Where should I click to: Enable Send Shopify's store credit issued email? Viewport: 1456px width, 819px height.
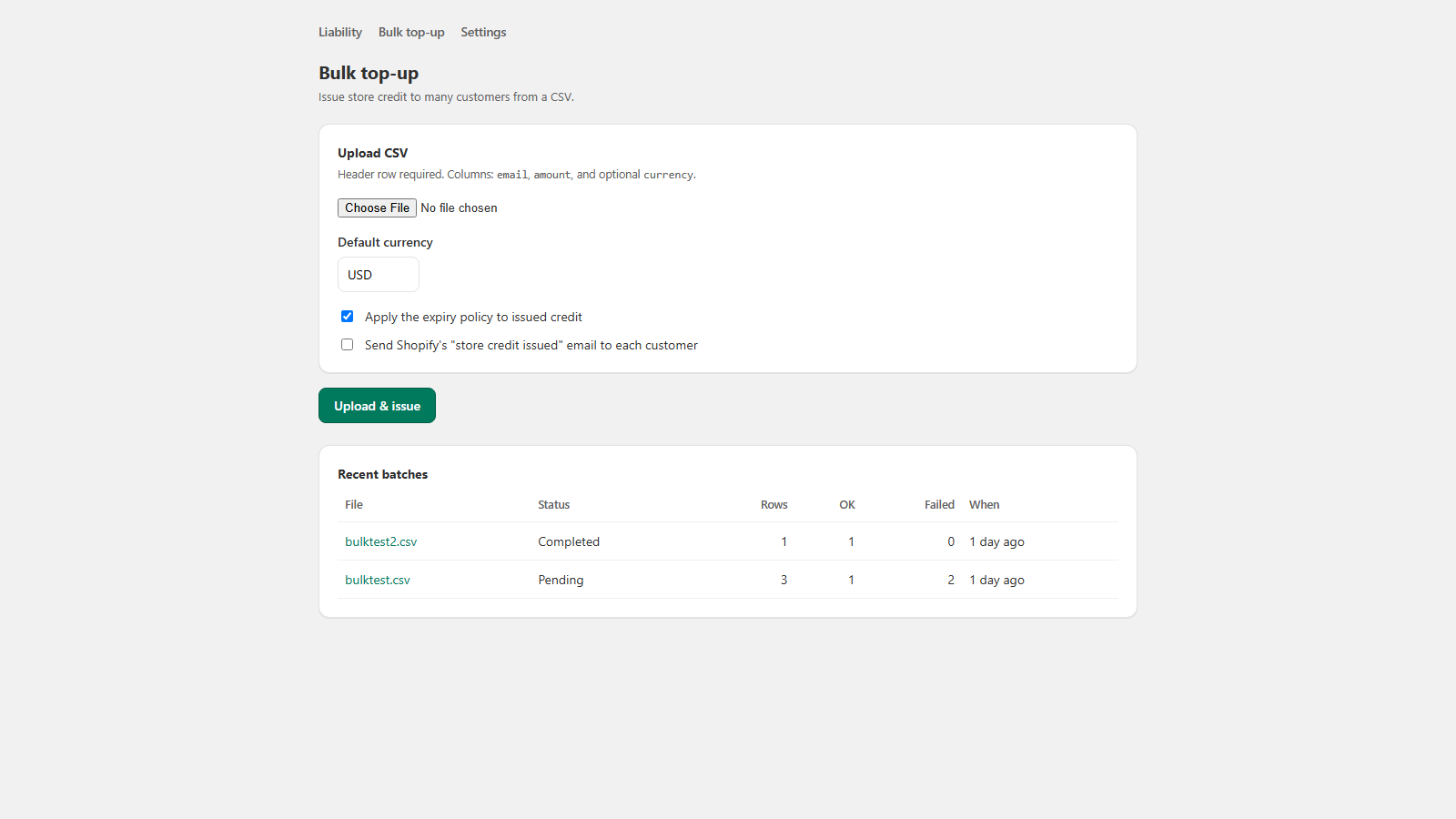click(347, 345)
